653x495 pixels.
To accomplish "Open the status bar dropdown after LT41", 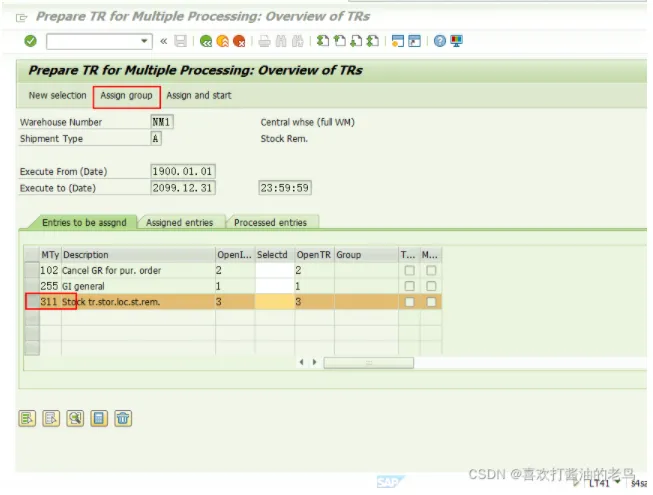I will point(618,483).
